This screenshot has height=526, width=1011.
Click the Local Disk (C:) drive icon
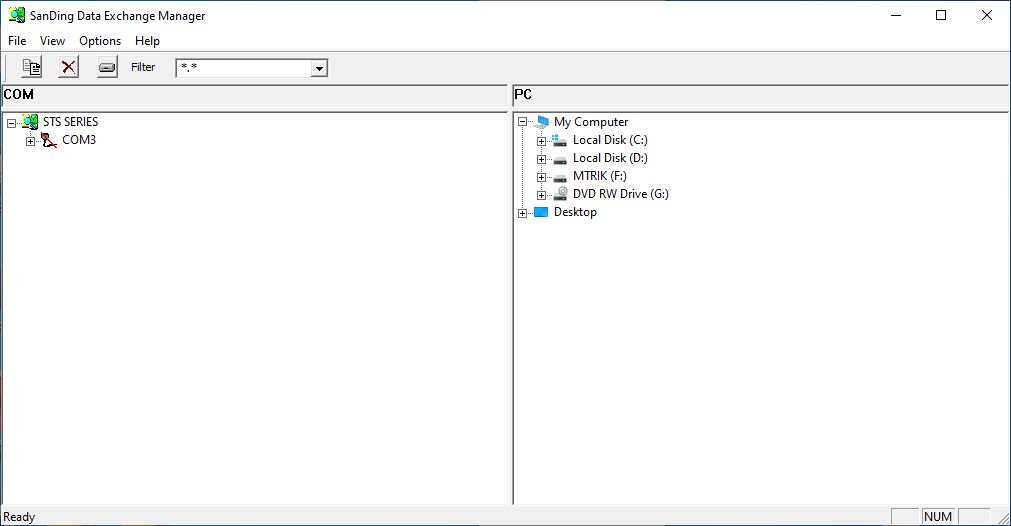(560, 140)
